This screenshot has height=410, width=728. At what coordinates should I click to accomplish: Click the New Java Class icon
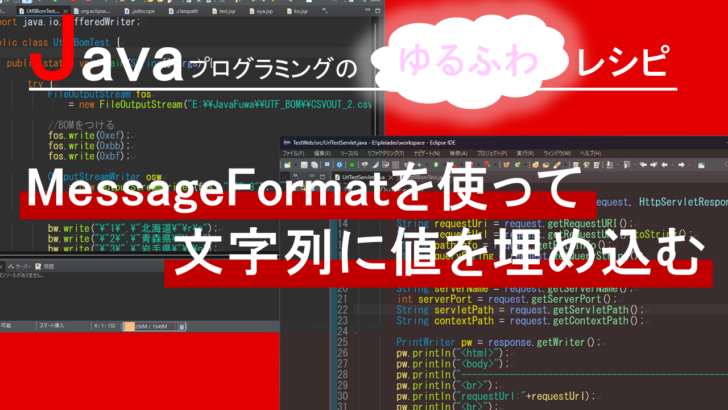518,165
